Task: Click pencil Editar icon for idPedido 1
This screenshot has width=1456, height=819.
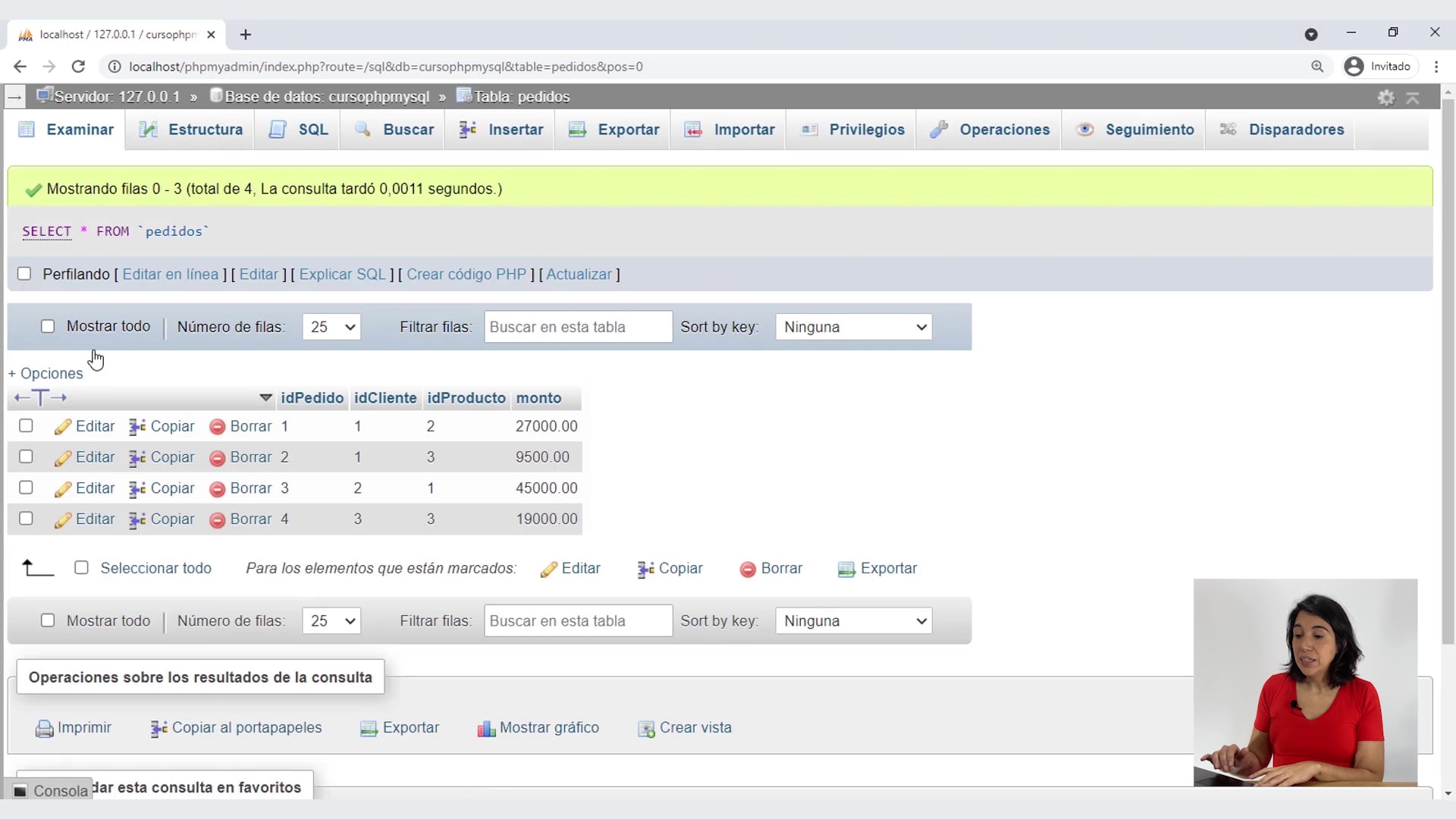Action: [62, 427]
